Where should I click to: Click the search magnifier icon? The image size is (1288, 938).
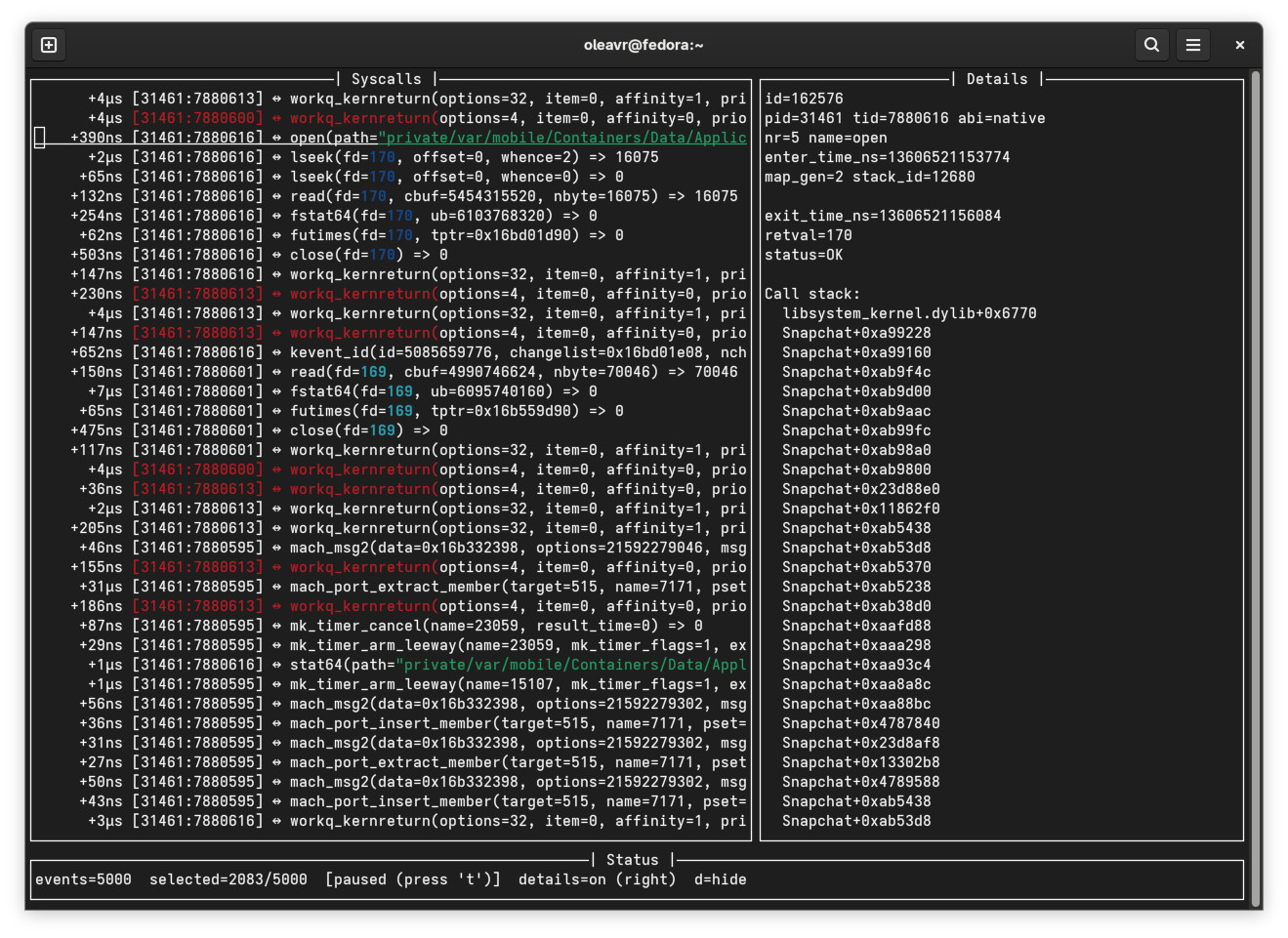click(1151, 45)
